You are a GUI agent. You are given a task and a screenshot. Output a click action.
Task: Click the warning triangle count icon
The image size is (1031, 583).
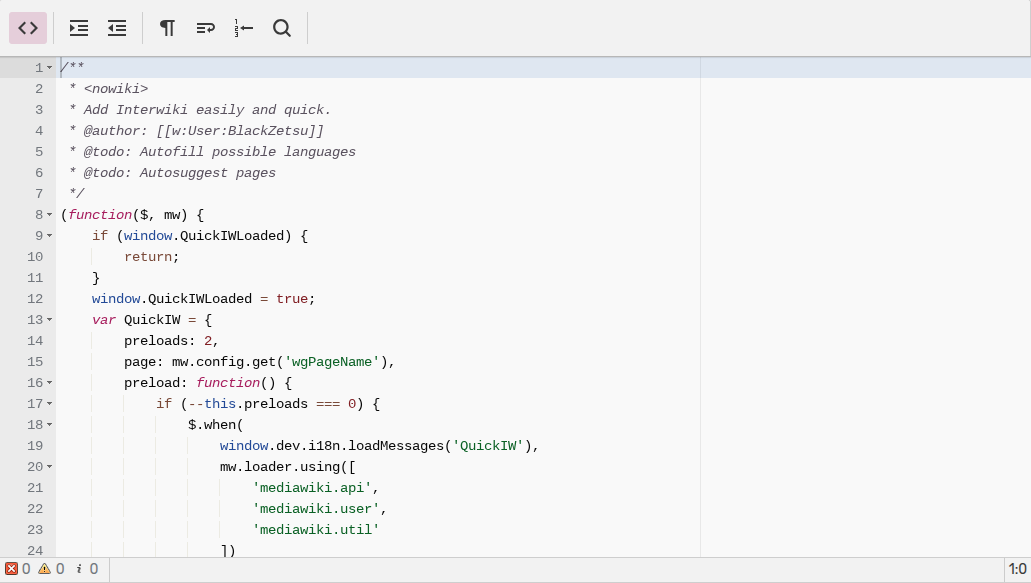click(44, 569)
